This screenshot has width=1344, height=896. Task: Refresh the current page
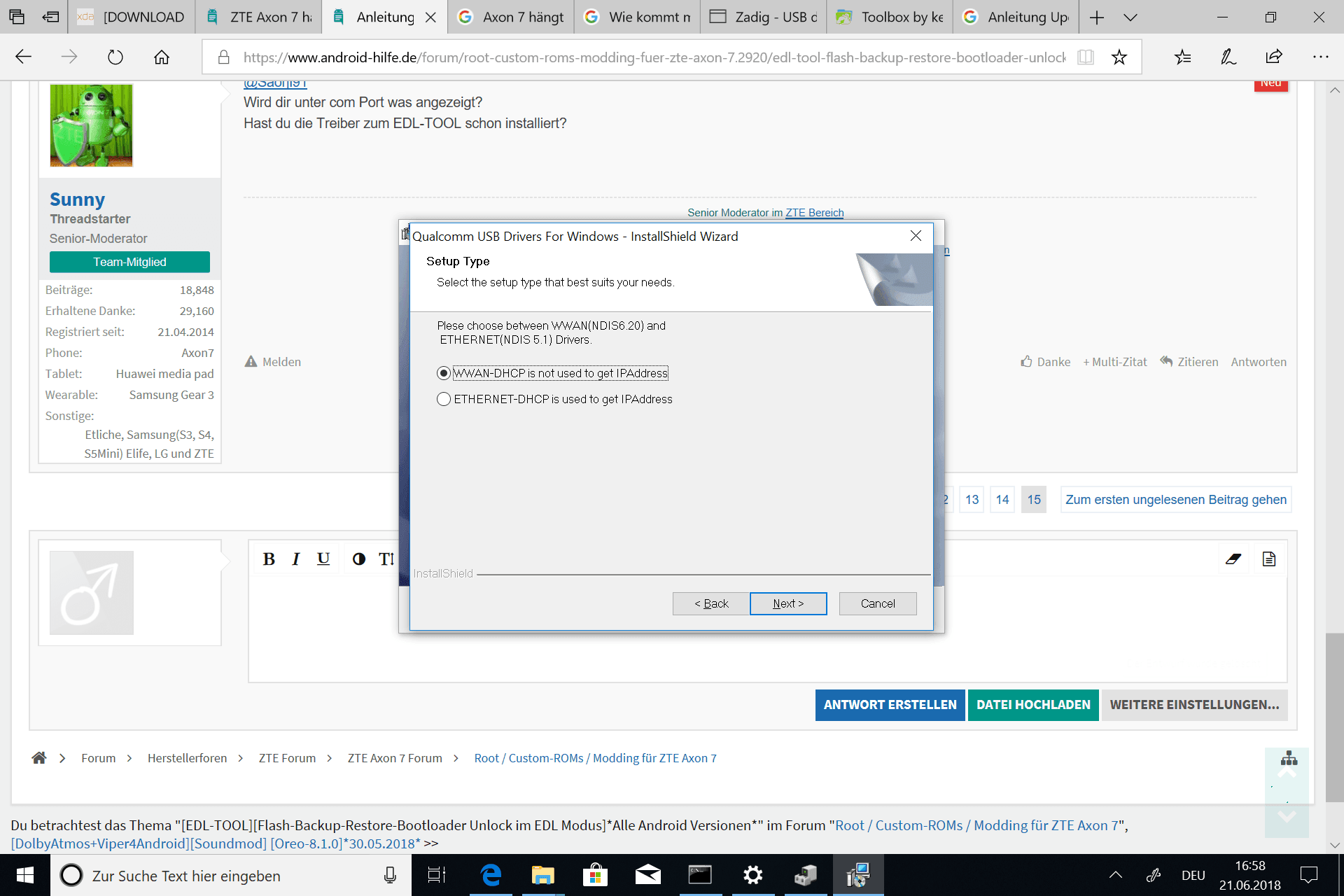(115, 57)
